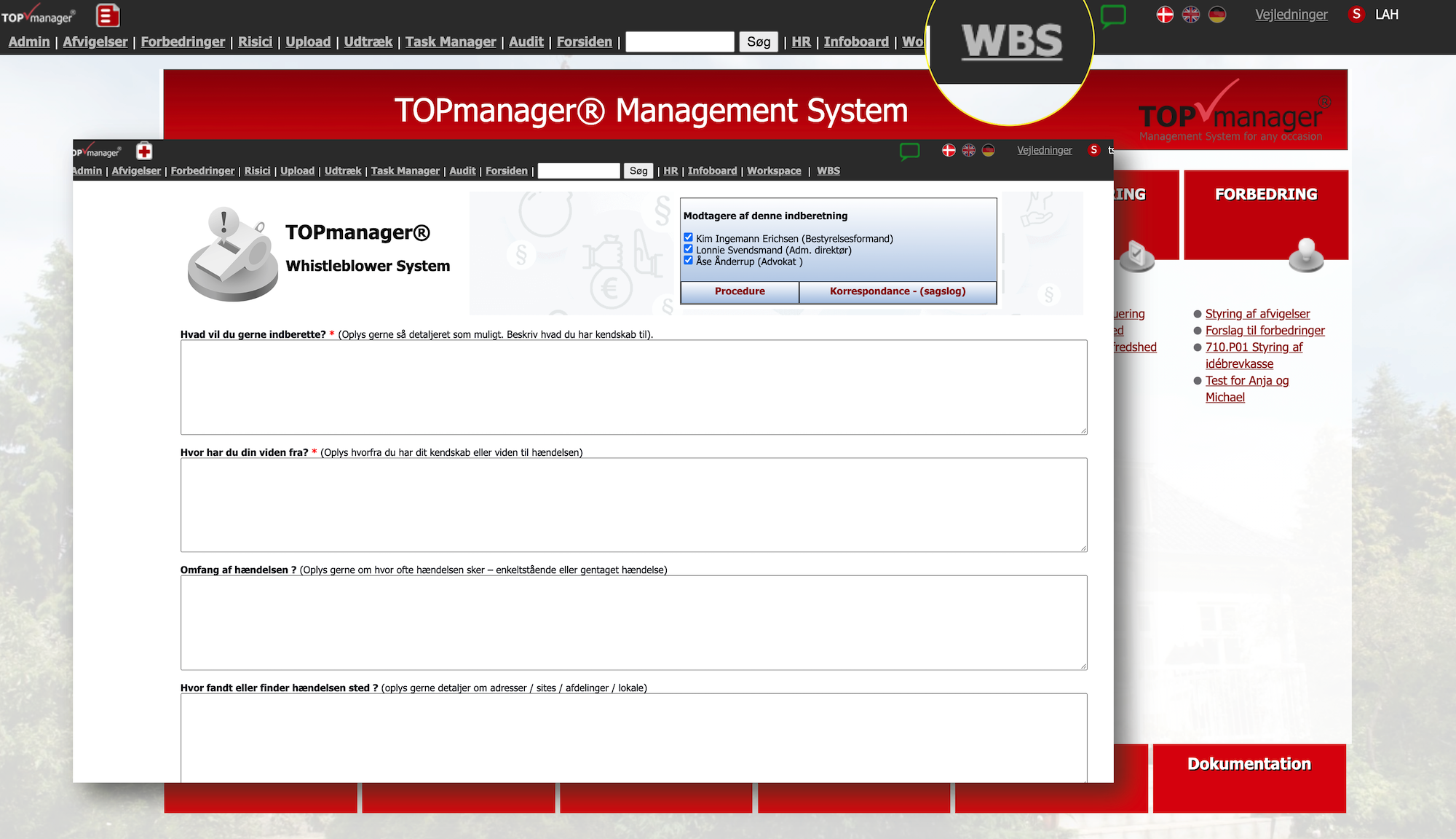Open Admin in main top menu
The image size is (1456, 839).
tap(29, 42)
